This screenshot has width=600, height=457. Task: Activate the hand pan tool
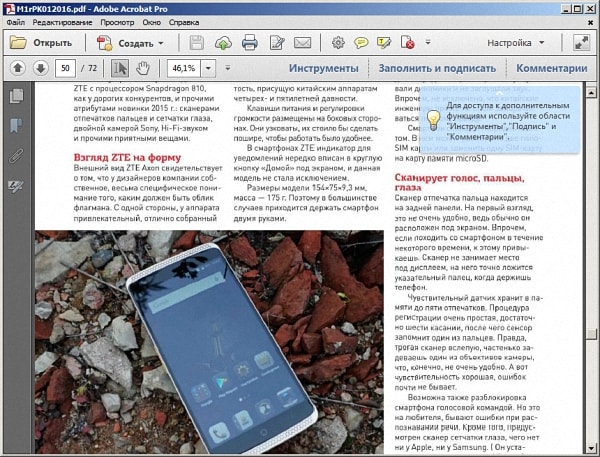click(x=143, y=68)
